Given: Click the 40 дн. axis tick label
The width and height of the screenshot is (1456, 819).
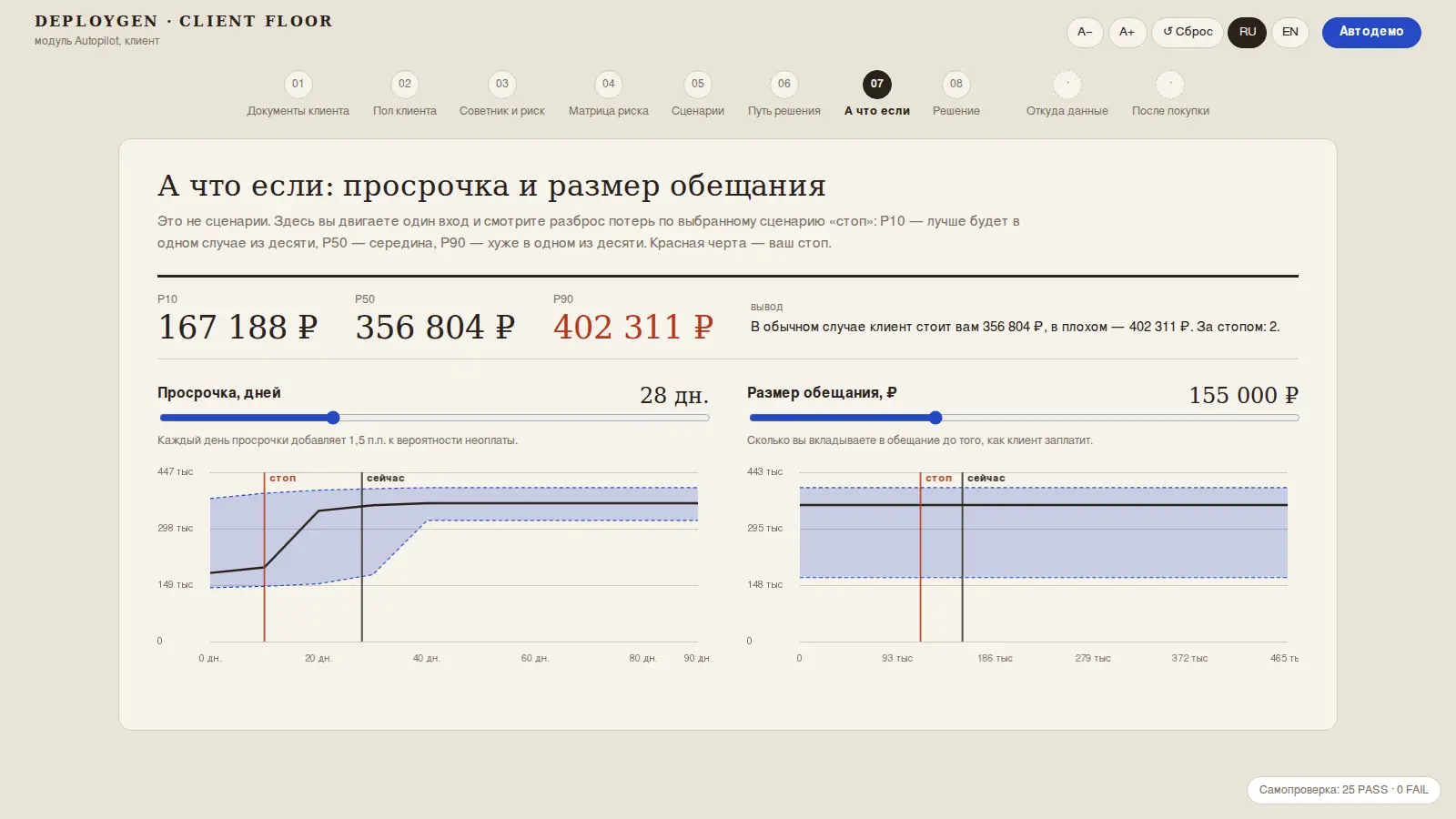Looking at the screenshot, I should tap(426, 658).
